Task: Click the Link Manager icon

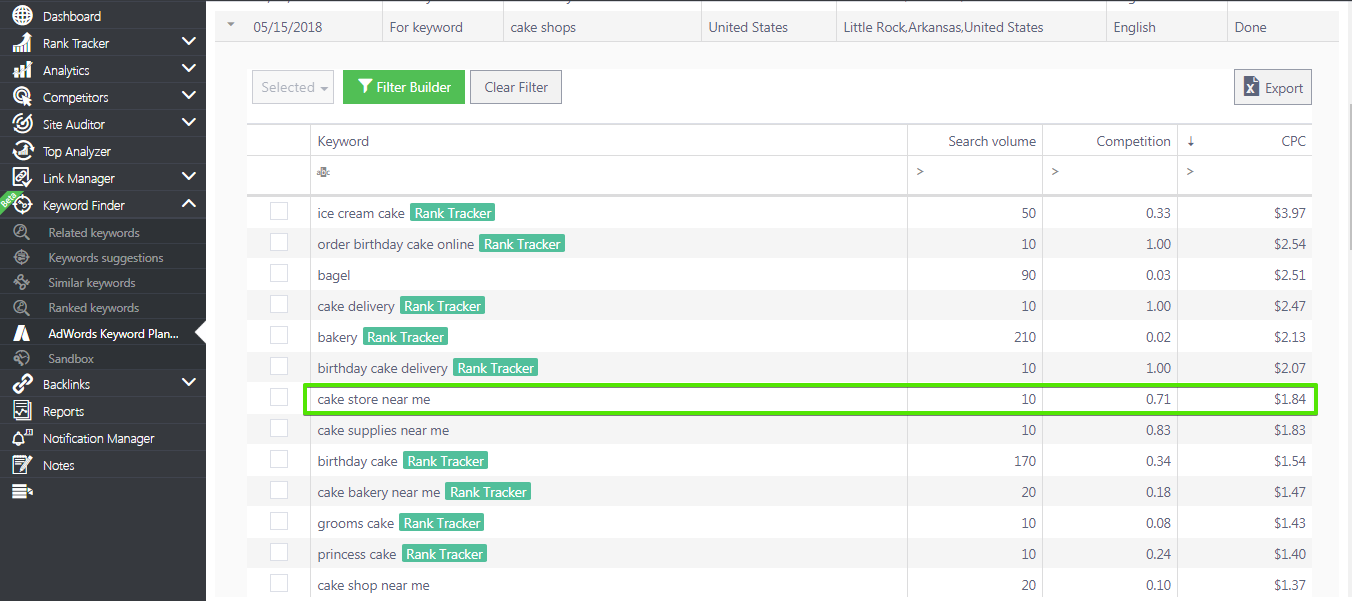Action: (x=22, y=178)
